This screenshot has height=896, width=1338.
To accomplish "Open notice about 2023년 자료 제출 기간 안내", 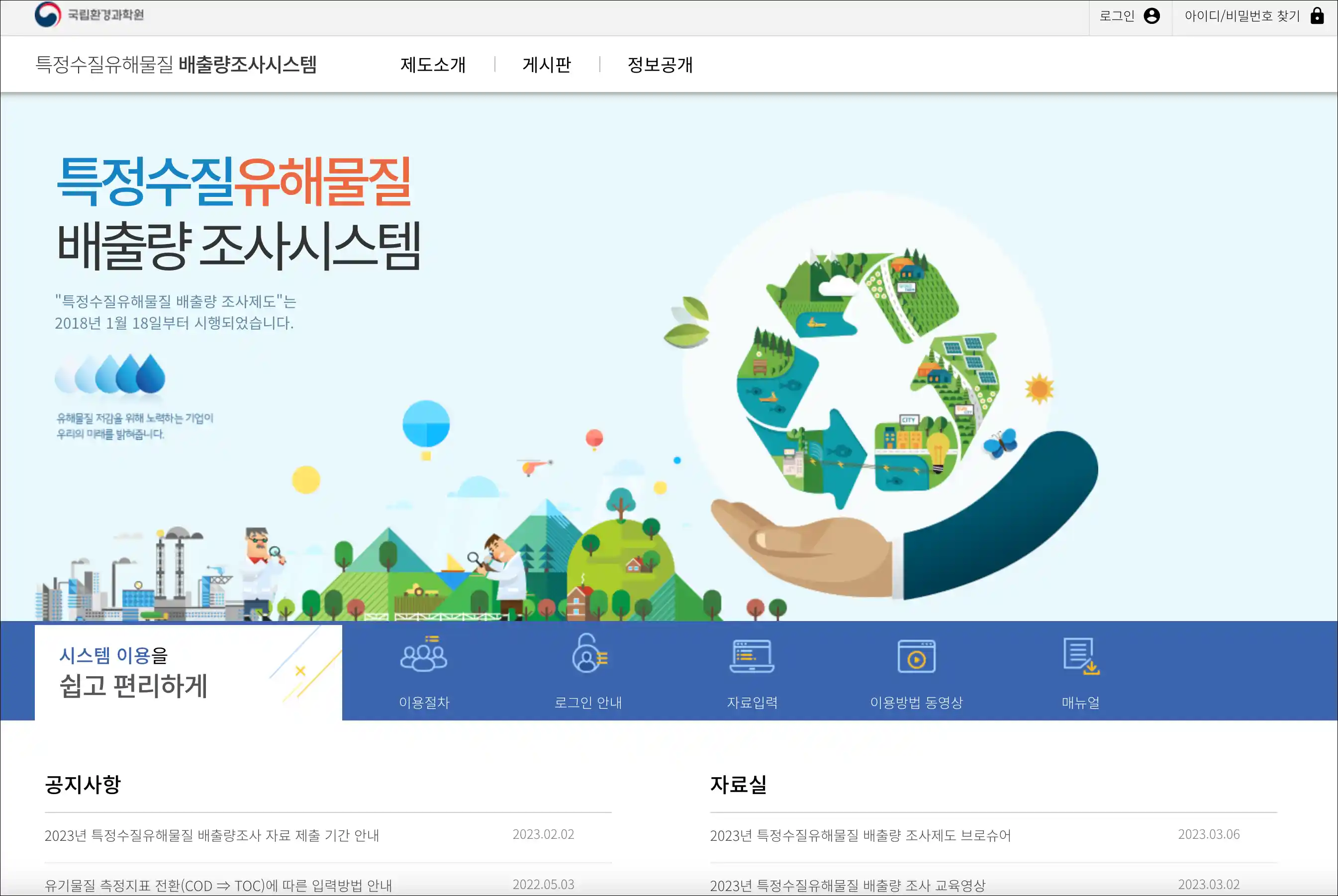I will pyautogui.click(x=212, y=835).
